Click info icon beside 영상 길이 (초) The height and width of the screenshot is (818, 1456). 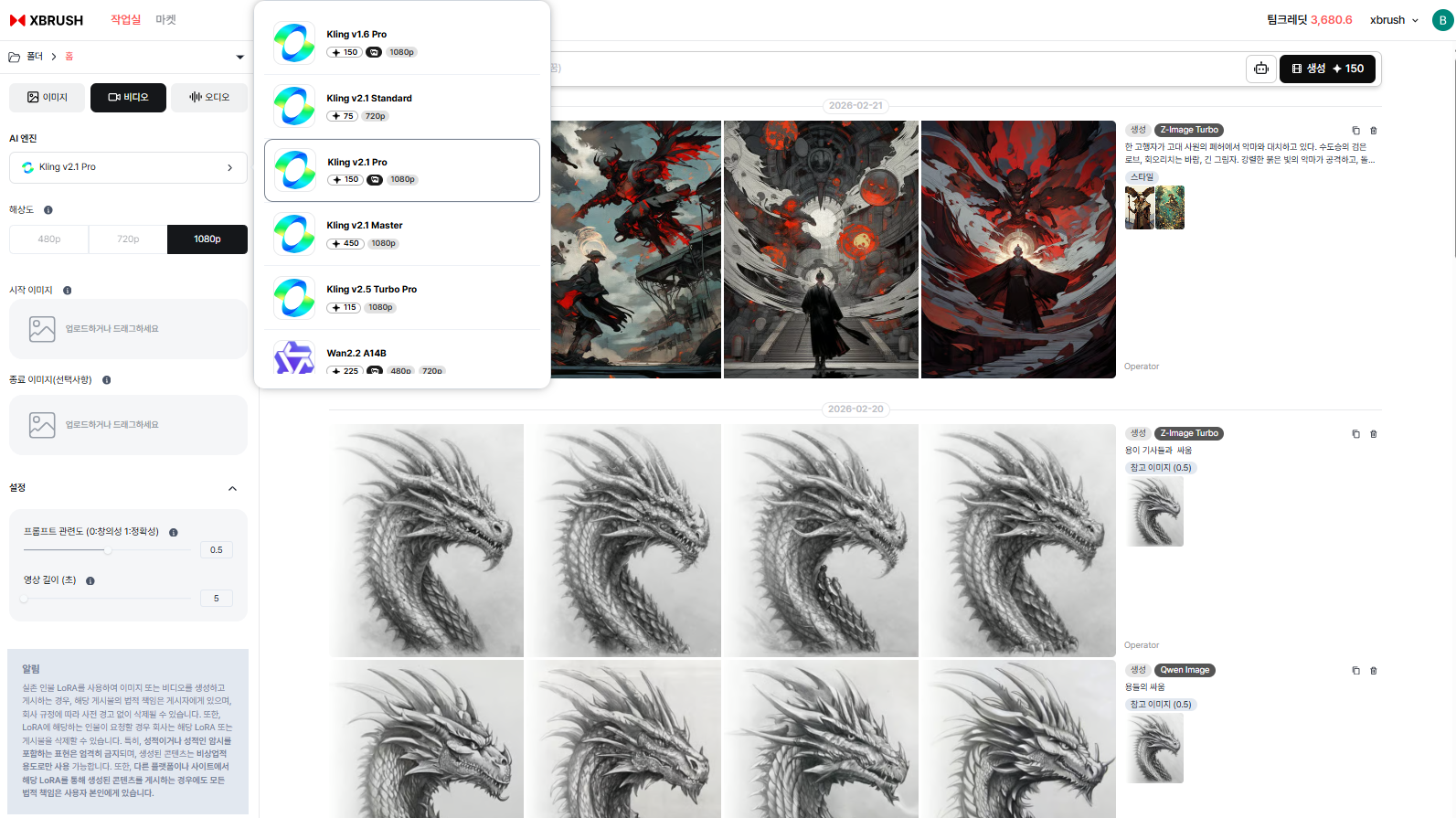pos(90,581)
